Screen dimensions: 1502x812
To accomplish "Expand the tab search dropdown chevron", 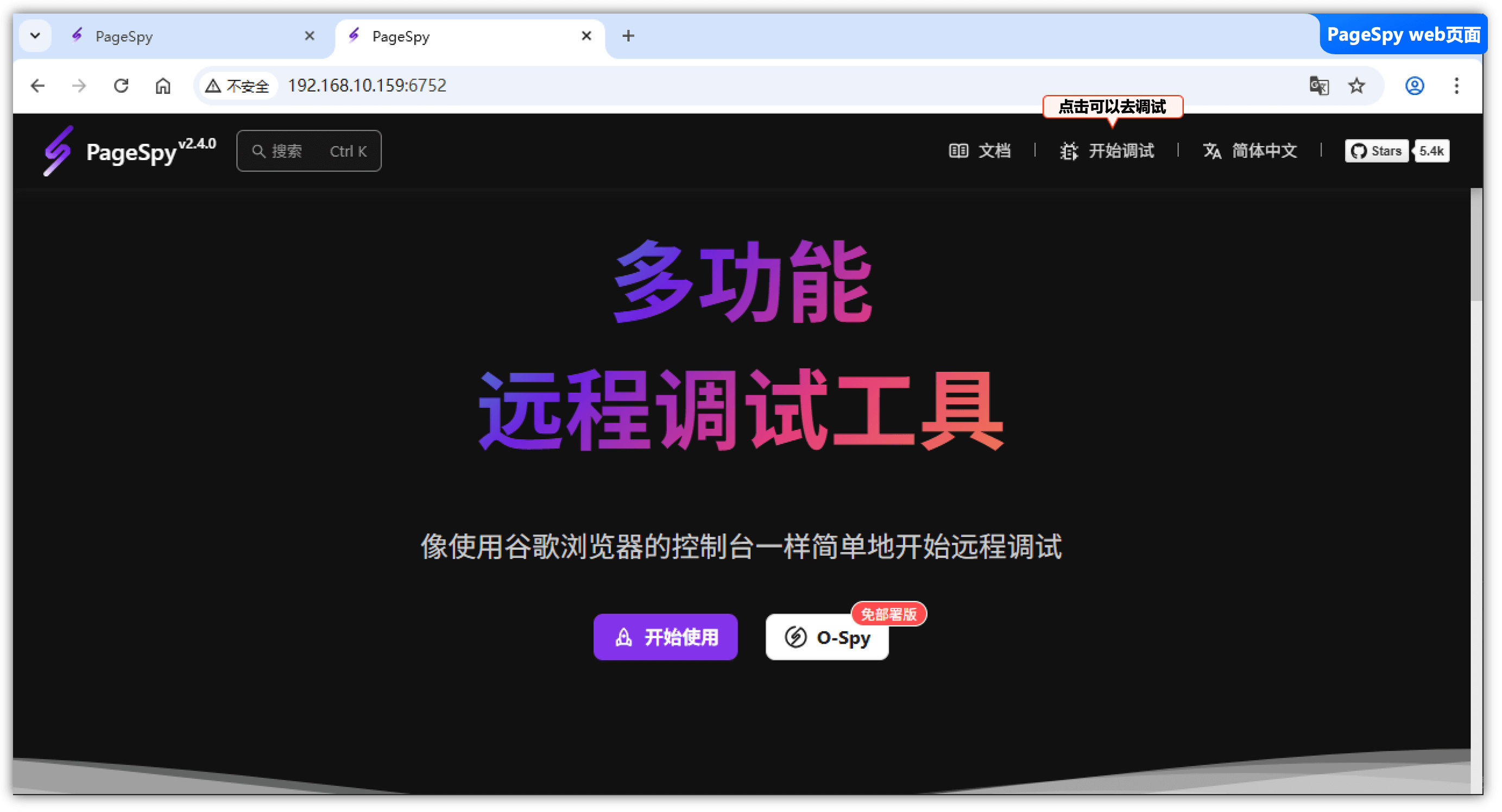I will click(x=35, y=36).
